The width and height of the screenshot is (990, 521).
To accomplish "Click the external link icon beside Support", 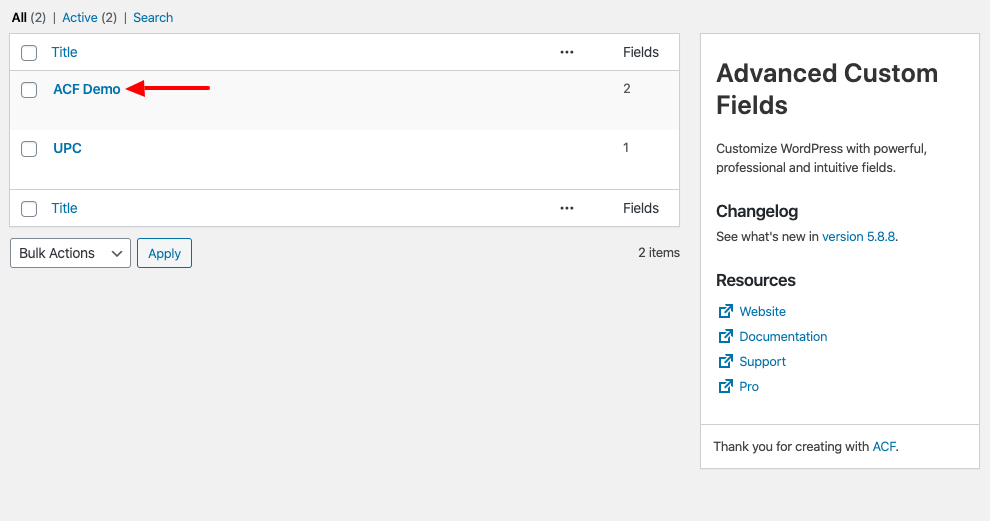I will [x=725, y=361].
